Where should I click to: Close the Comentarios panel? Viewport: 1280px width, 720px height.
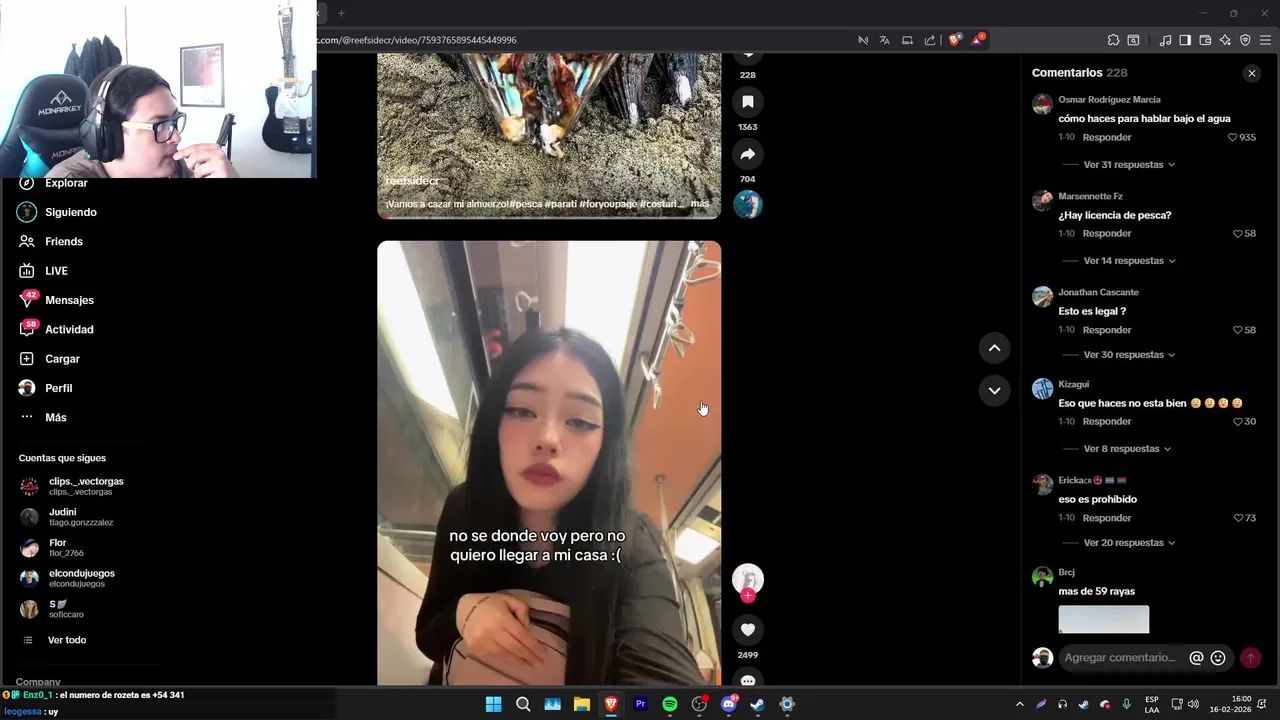pos(1251,73)
